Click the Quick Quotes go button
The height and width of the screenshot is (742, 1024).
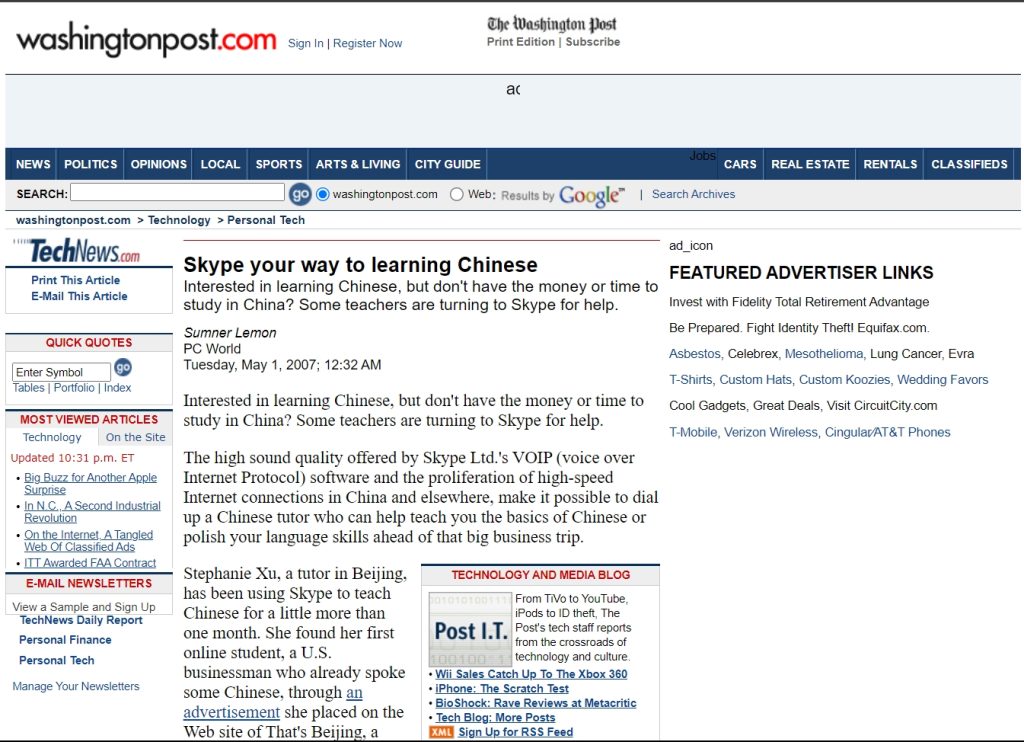(x=123, y=368)
